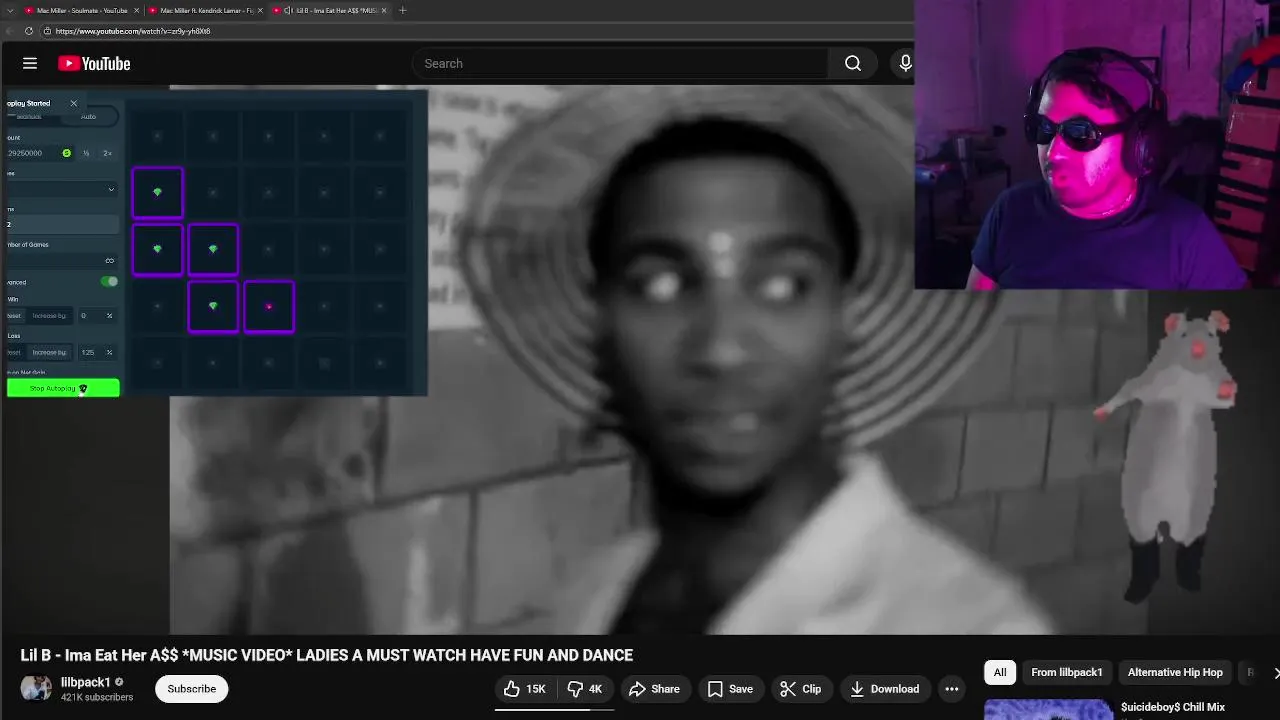1280x720 pixels.
Task: Open a new browser tab
Action: pyautogui.click(x=402, y=10)
